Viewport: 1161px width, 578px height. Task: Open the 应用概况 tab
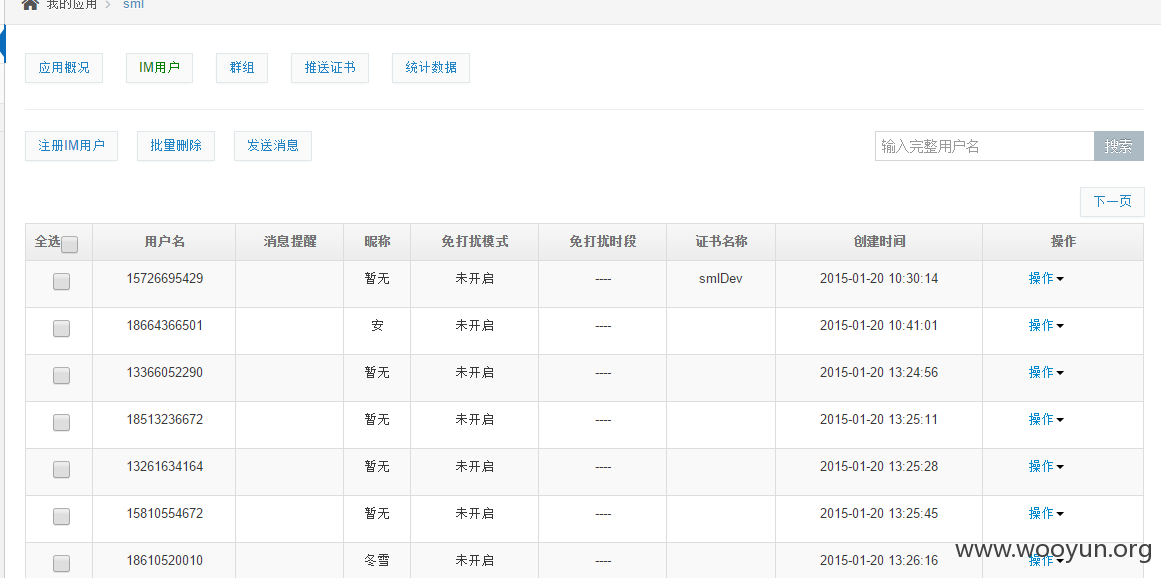pyautogui.click(x=64, y=67)
